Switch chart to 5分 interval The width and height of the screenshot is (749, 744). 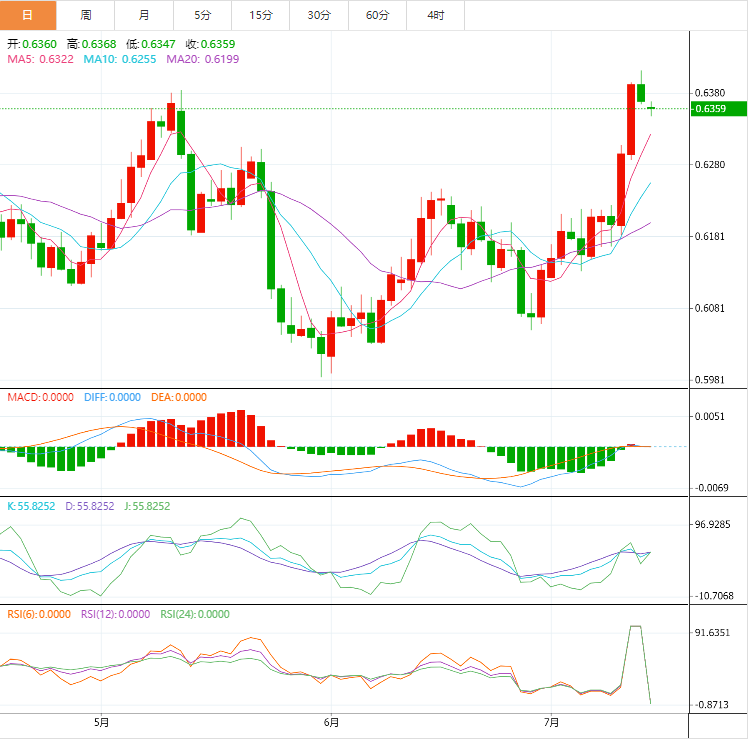(203, 15)
